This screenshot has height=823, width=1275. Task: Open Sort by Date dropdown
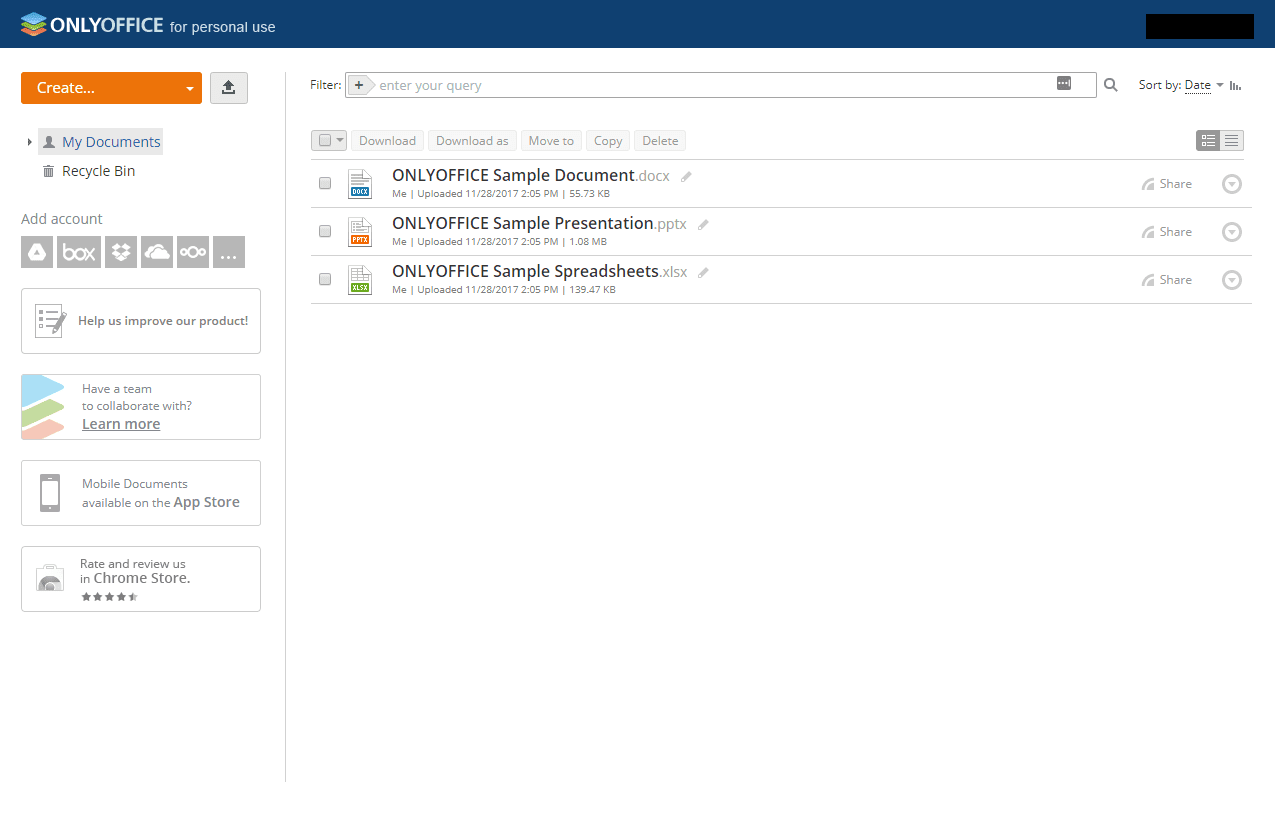[1203, 86]
